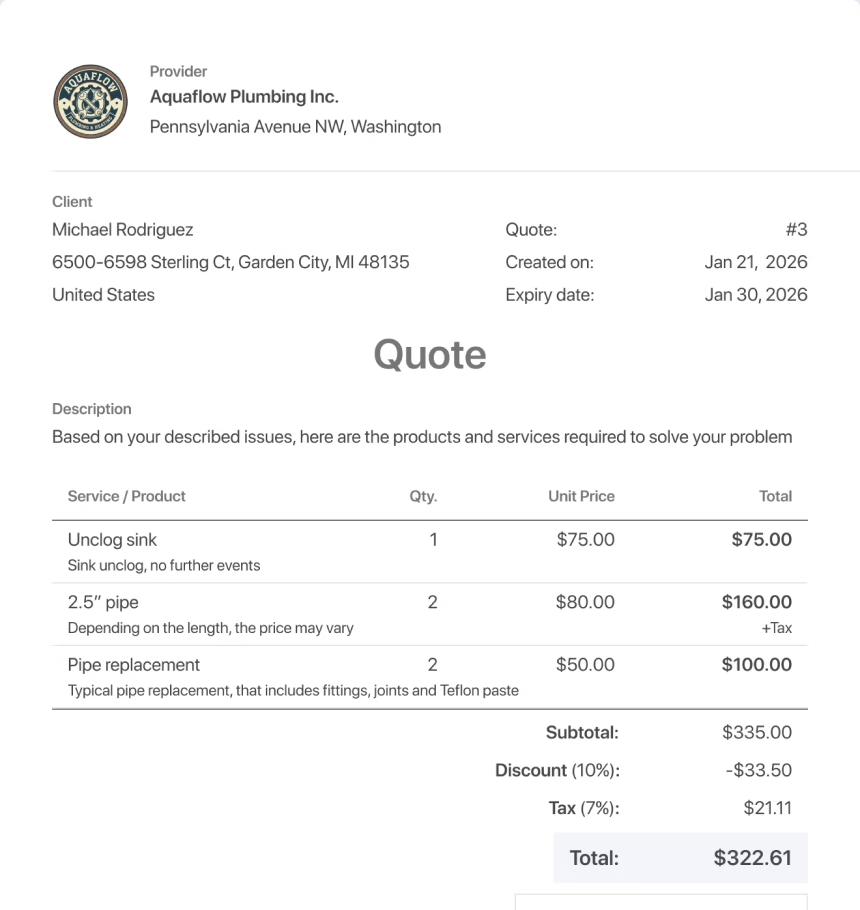The image size is (860, 910).
Task: Select the provider name Aquaflow Plumbing Inc.
Action: tap(244, 97)
